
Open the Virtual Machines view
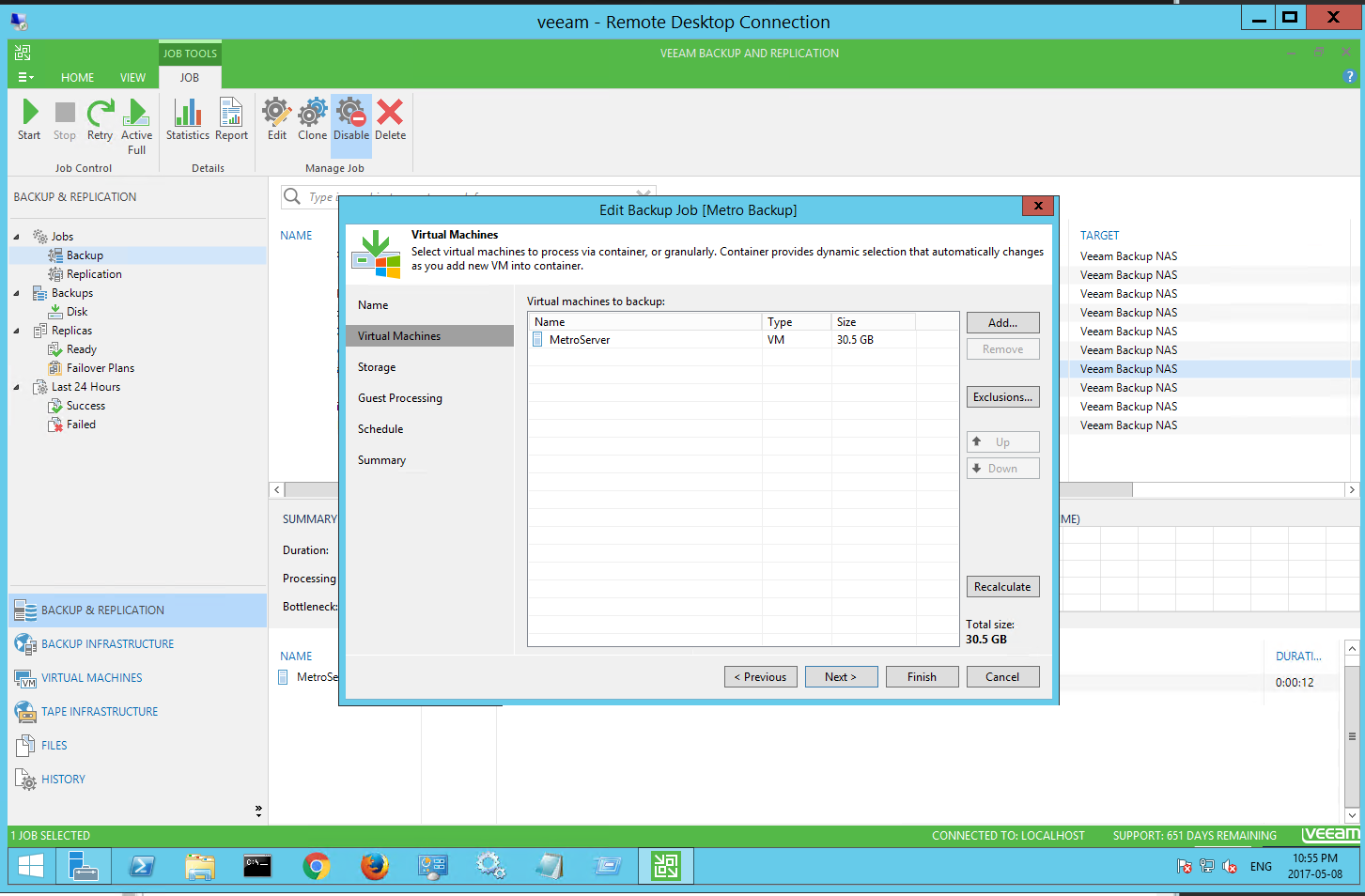pos(138,678)
